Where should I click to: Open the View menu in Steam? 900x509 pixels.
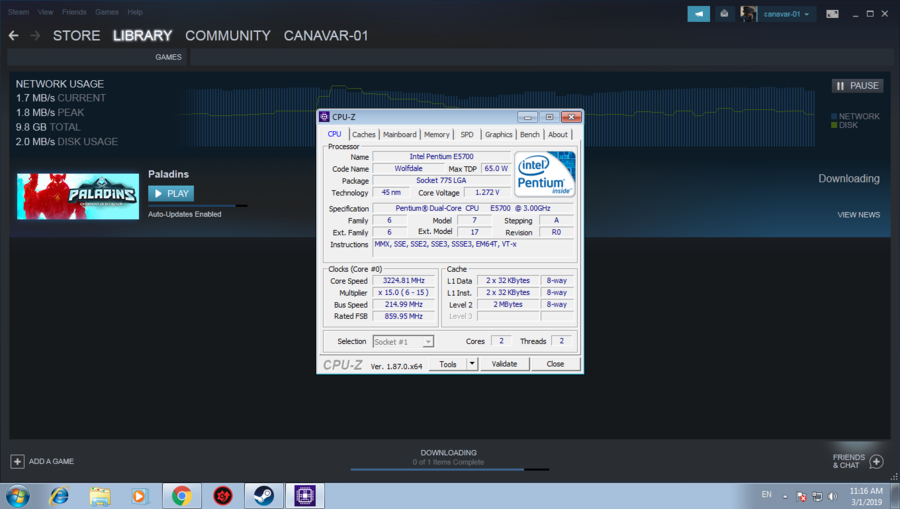tap(45, 12)
